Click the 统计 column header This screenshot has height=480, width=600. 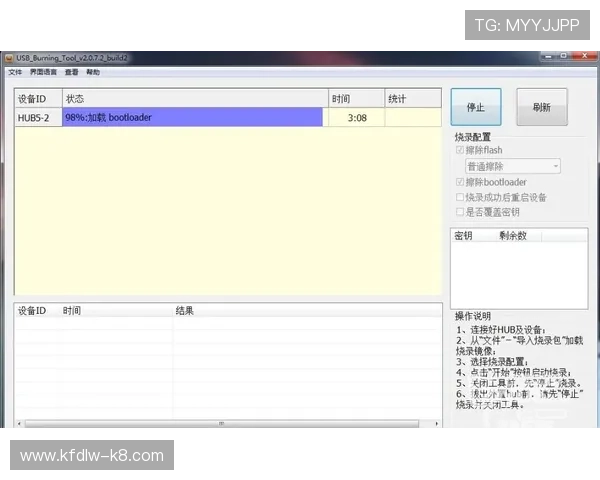413,99
